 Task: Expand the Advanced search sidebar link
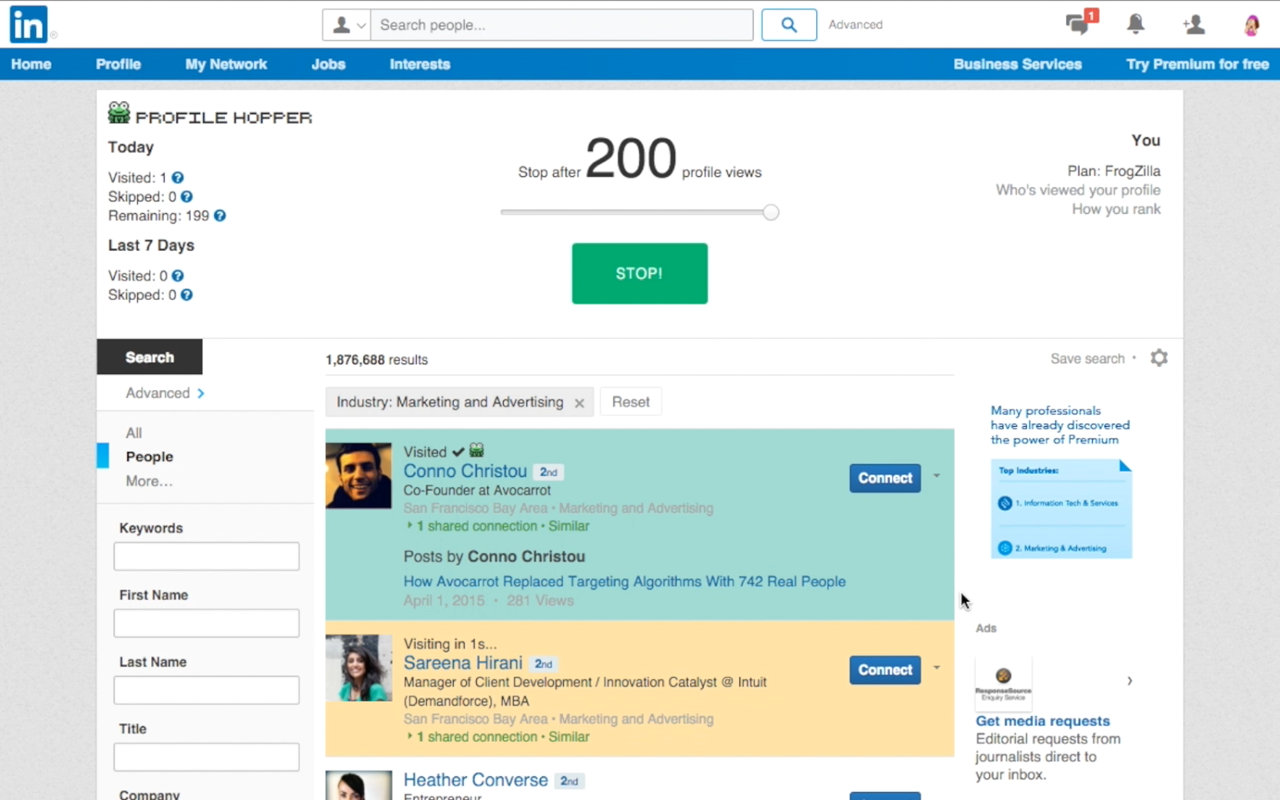point(165,393)
